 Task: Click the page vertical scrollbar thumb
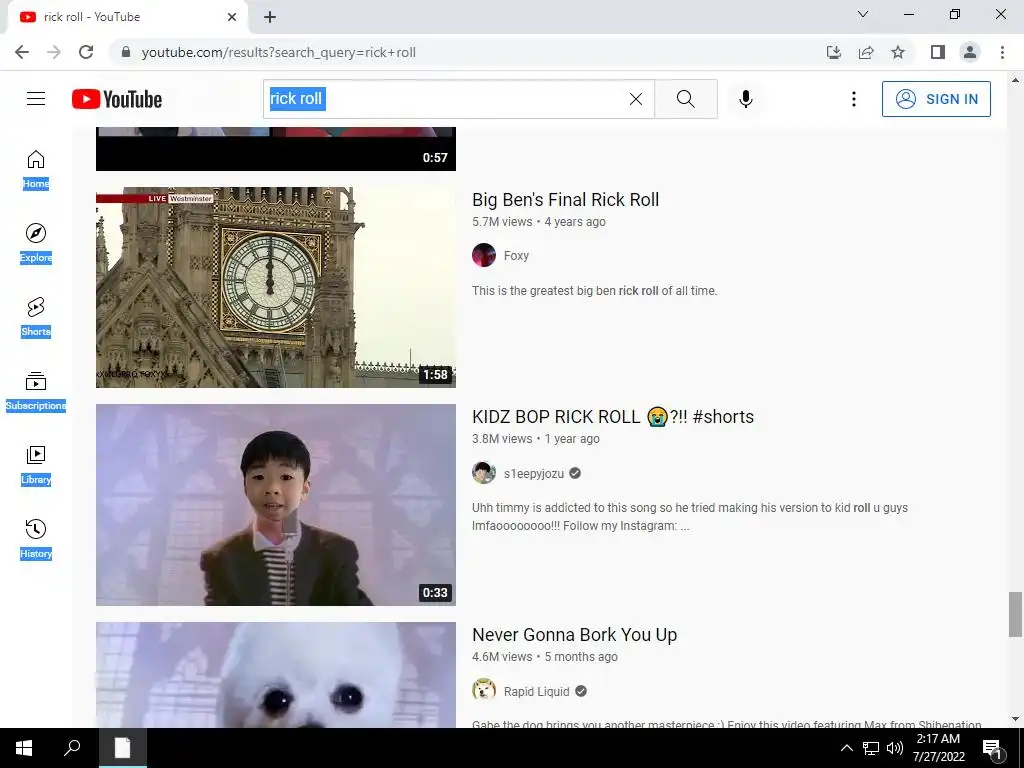(1015, 614)
